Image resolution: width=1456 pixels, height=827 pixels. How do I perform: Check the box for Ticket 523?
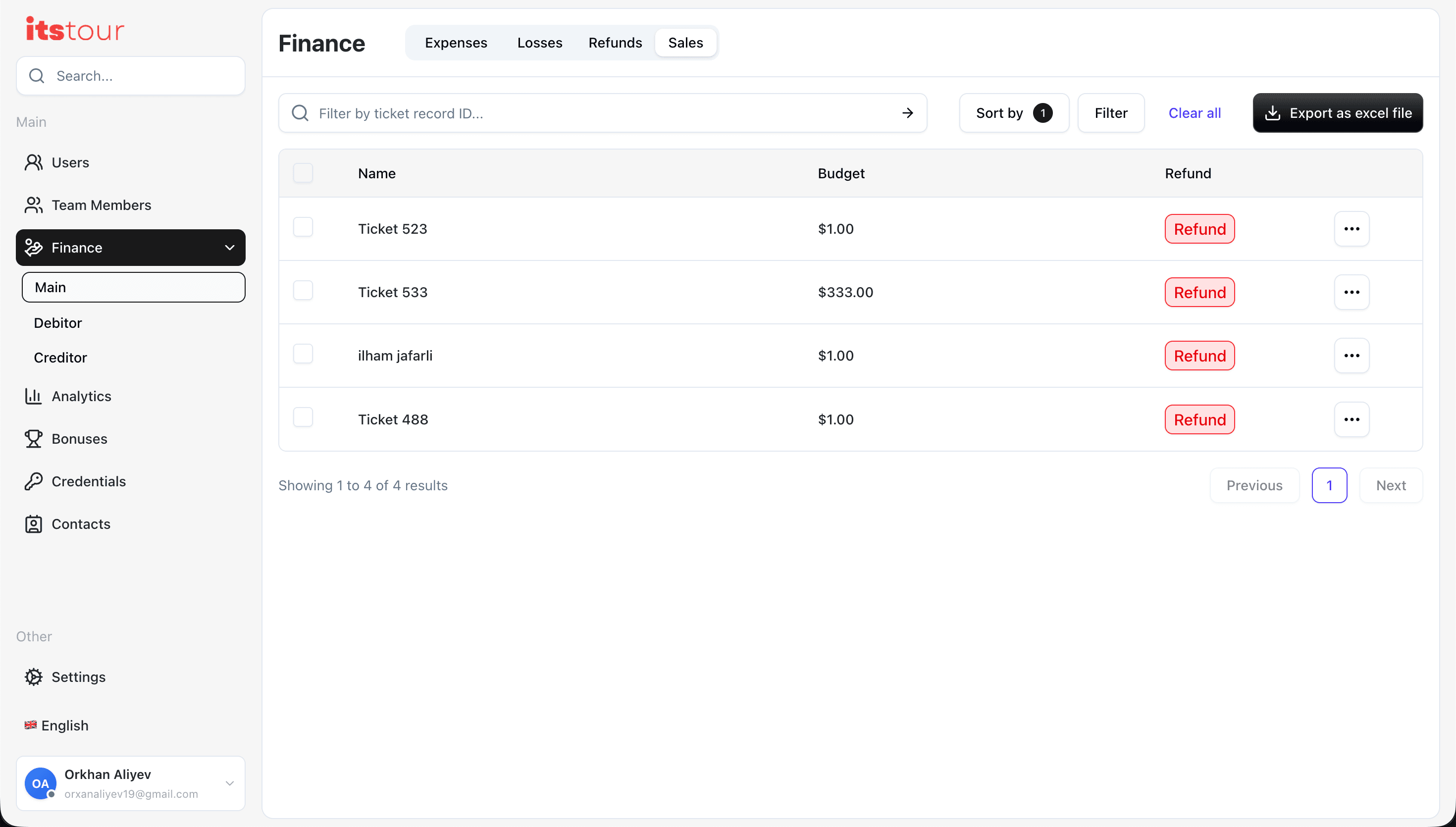click(x=303, y=227)
